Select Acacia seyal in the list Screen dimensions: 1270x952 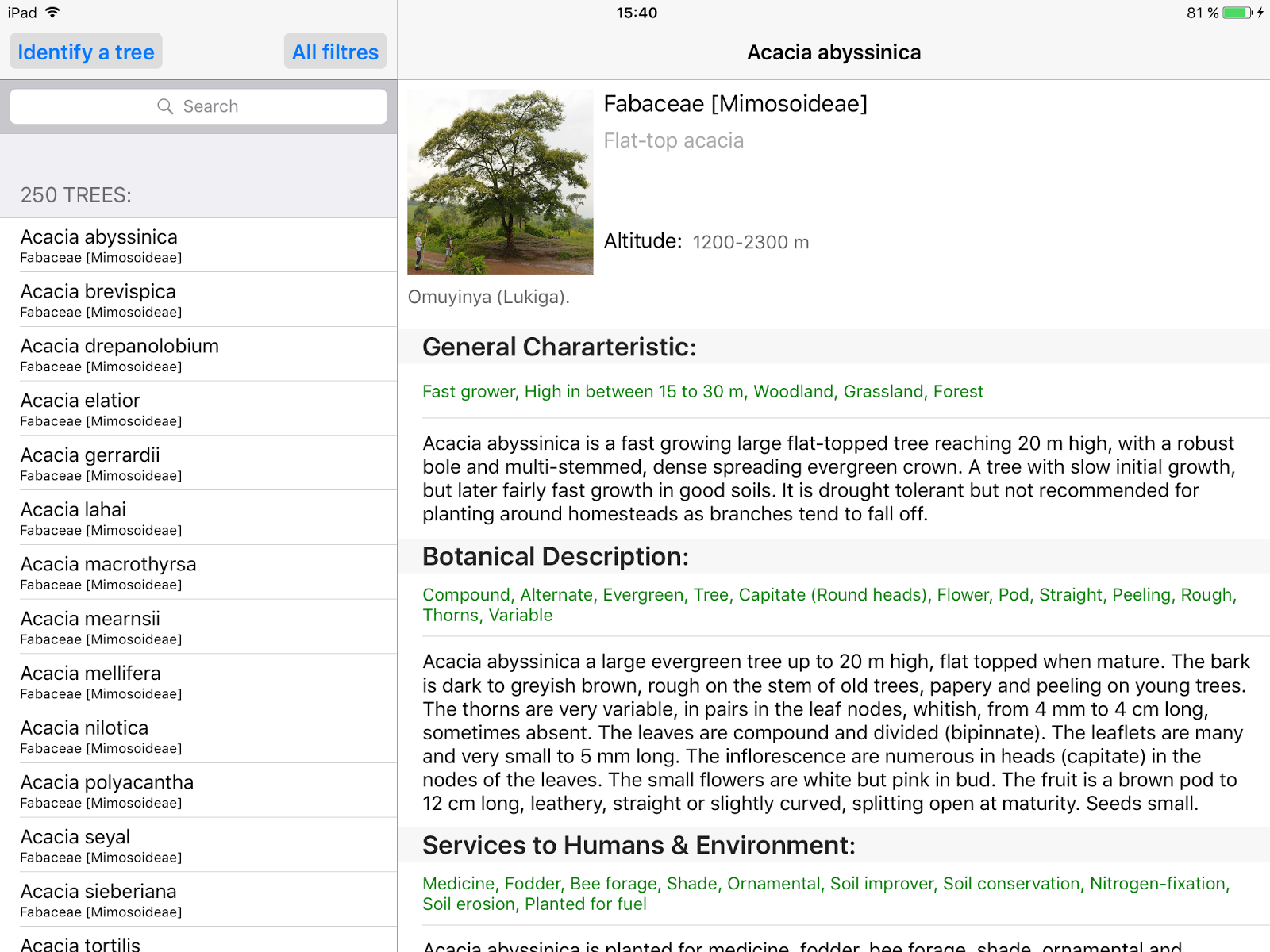[198, 845]
